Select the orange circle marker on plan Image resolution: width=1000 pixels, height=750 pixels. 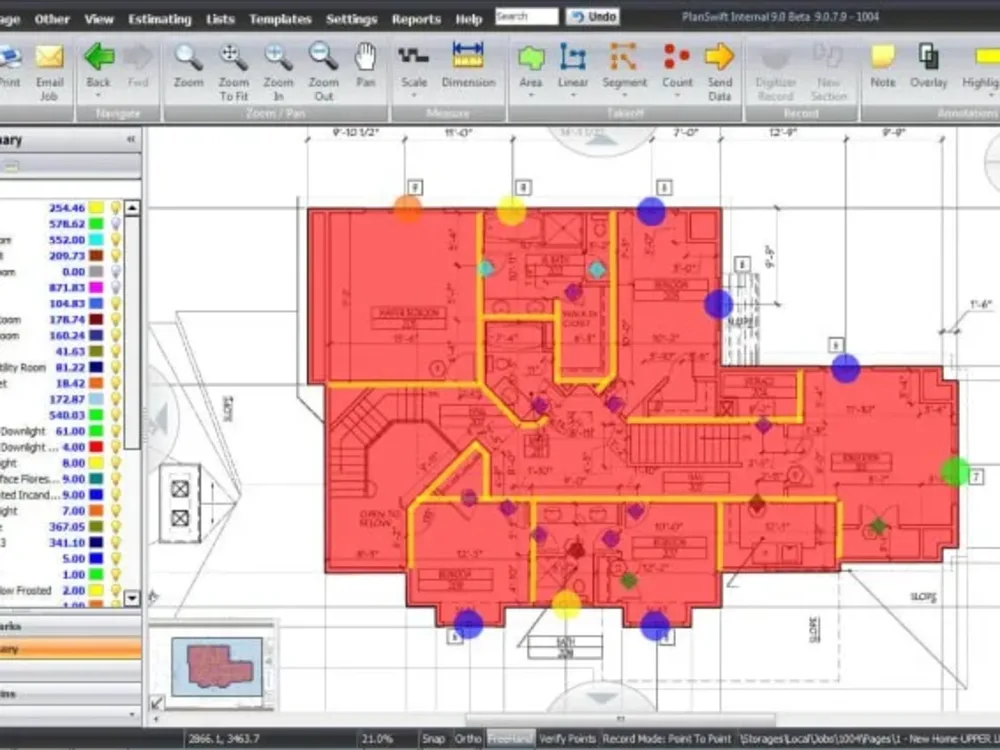point(407,209)
